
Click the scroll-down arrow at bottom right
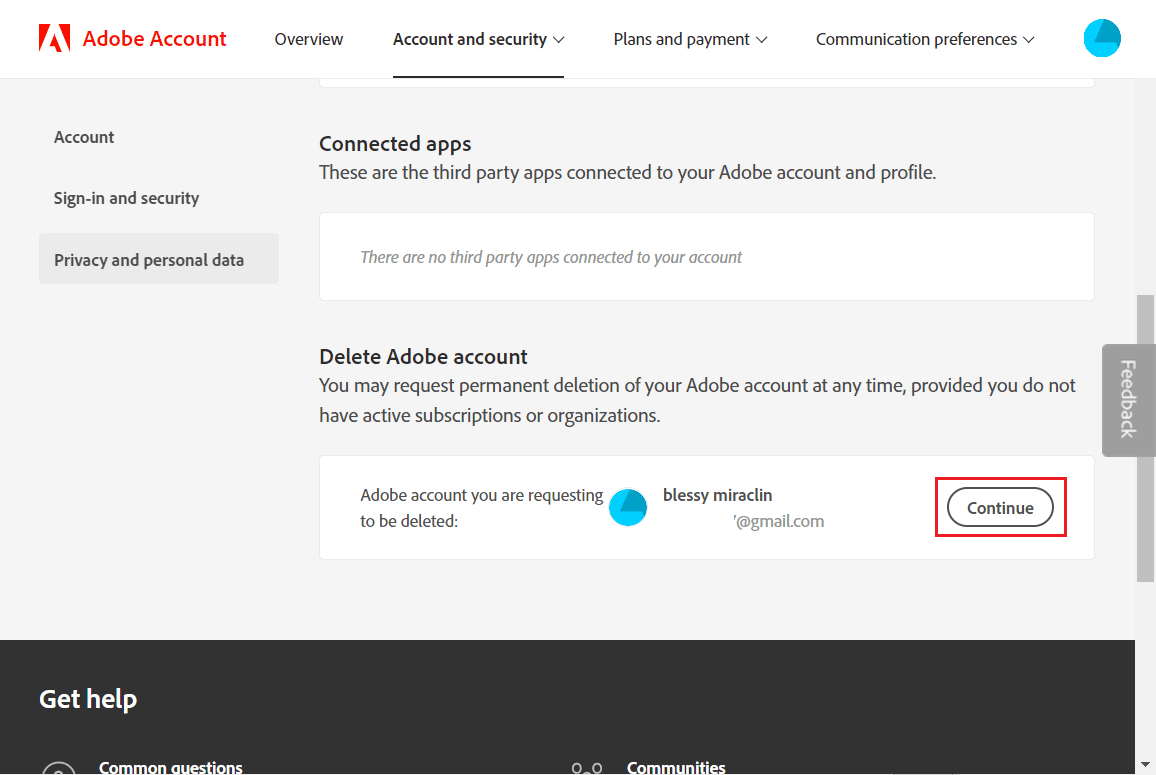tap(1146, 763)
